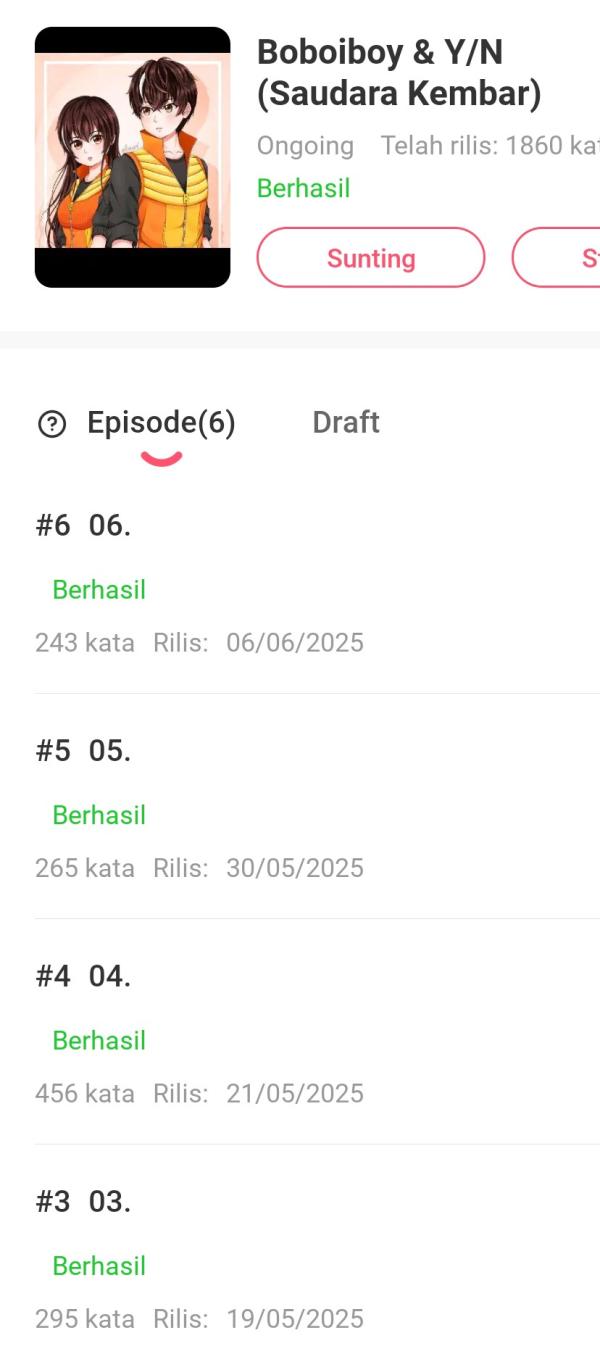Select the Episode(6) tab

(161, 423)
